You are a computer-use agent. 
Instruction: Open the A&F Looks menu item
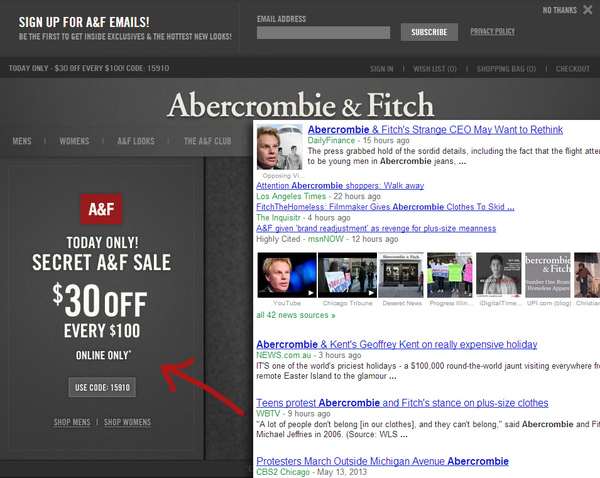(136, 141)
